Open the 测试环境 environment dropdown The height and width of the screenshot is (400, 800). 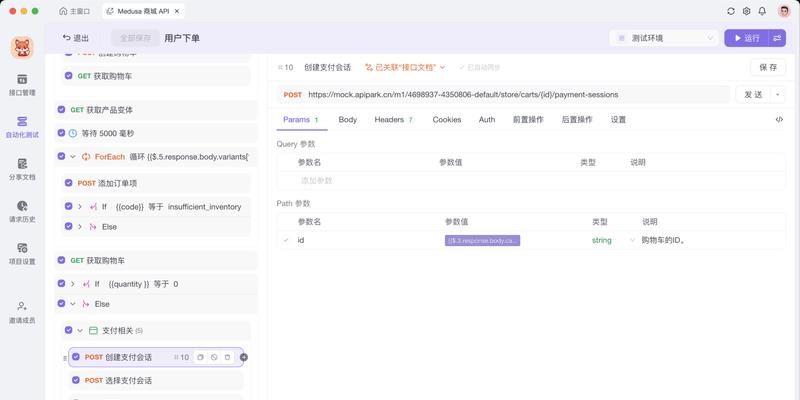[664, 38]
